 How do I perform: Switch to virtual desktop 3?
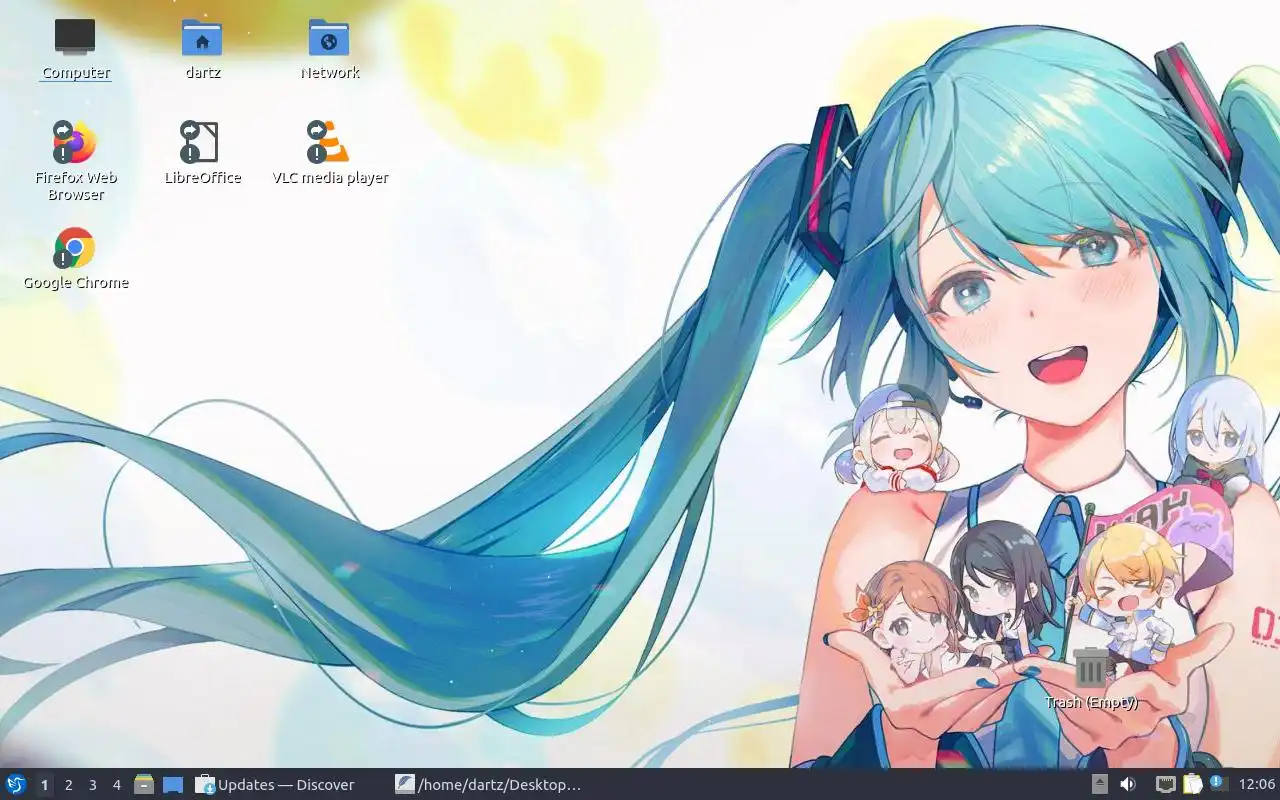92,785
